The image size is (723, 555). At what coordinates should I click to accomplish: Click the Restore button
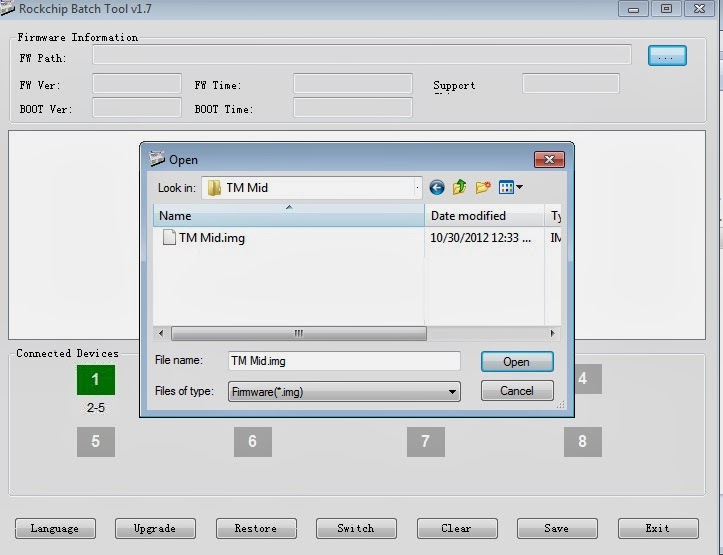(x=256, y=528)
